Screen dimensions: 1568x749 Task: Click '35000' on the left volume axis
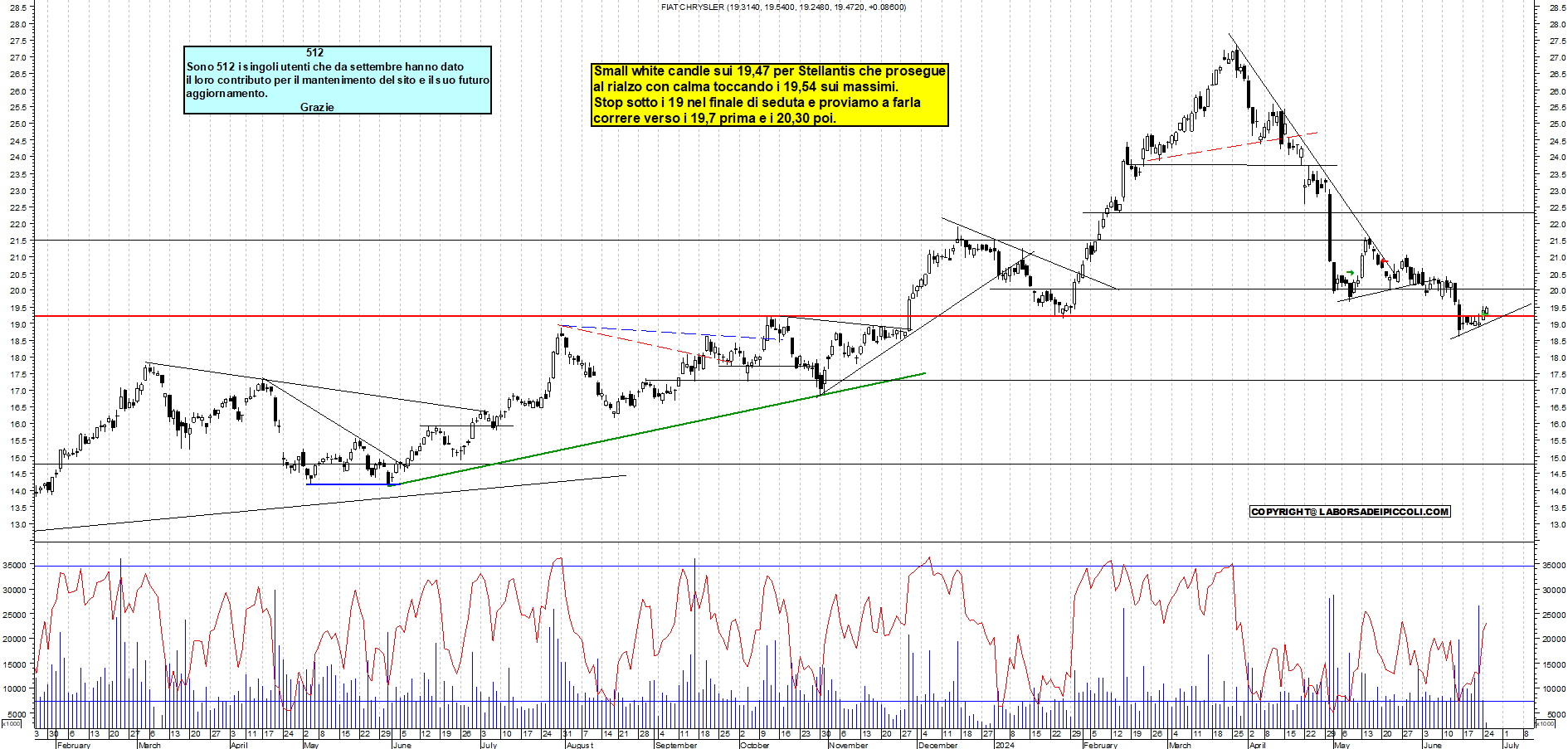(x=14, y=565)
